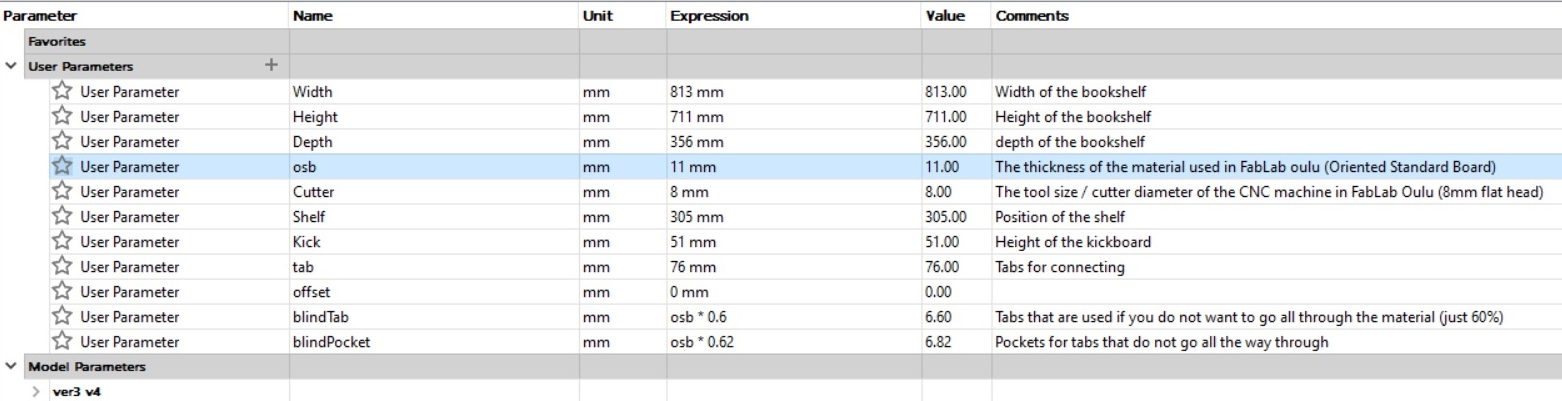This screenshot has height=401, width=1562.
Task: Toggle favorite star for Height parameter
Action: point(63,117)
